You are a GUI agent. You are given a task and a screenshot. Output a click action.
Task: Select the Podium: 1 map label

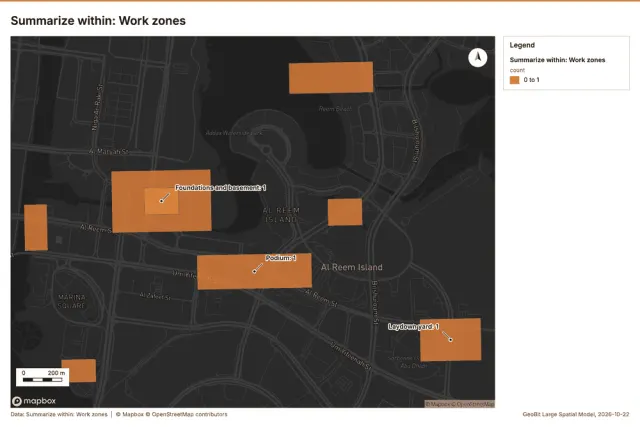click(x=281, y=258)
